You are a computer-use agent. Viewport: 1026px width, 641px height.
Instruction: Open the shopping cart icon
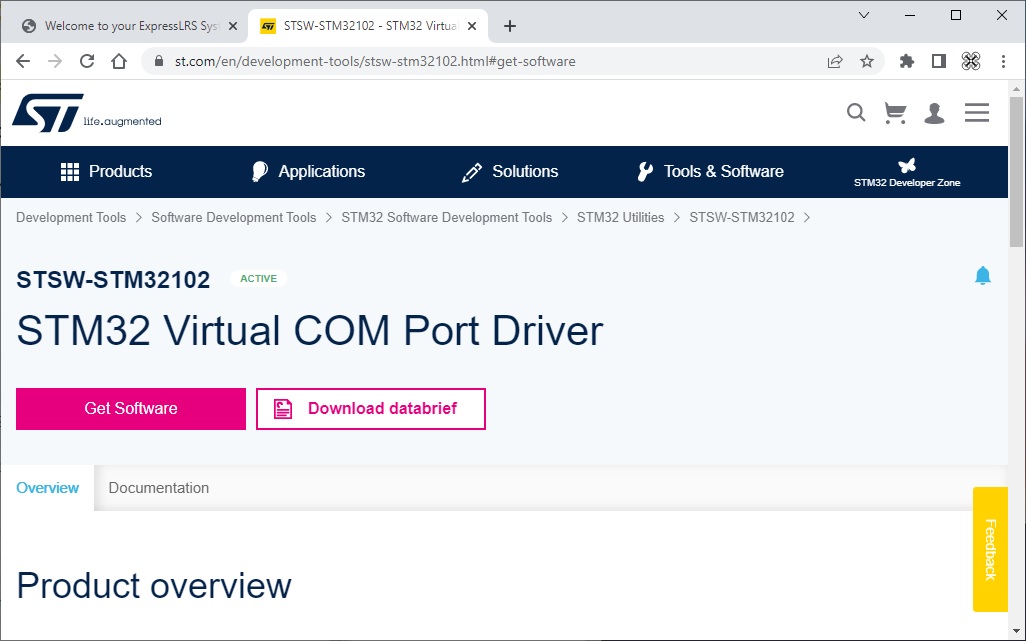coord(894,113)
